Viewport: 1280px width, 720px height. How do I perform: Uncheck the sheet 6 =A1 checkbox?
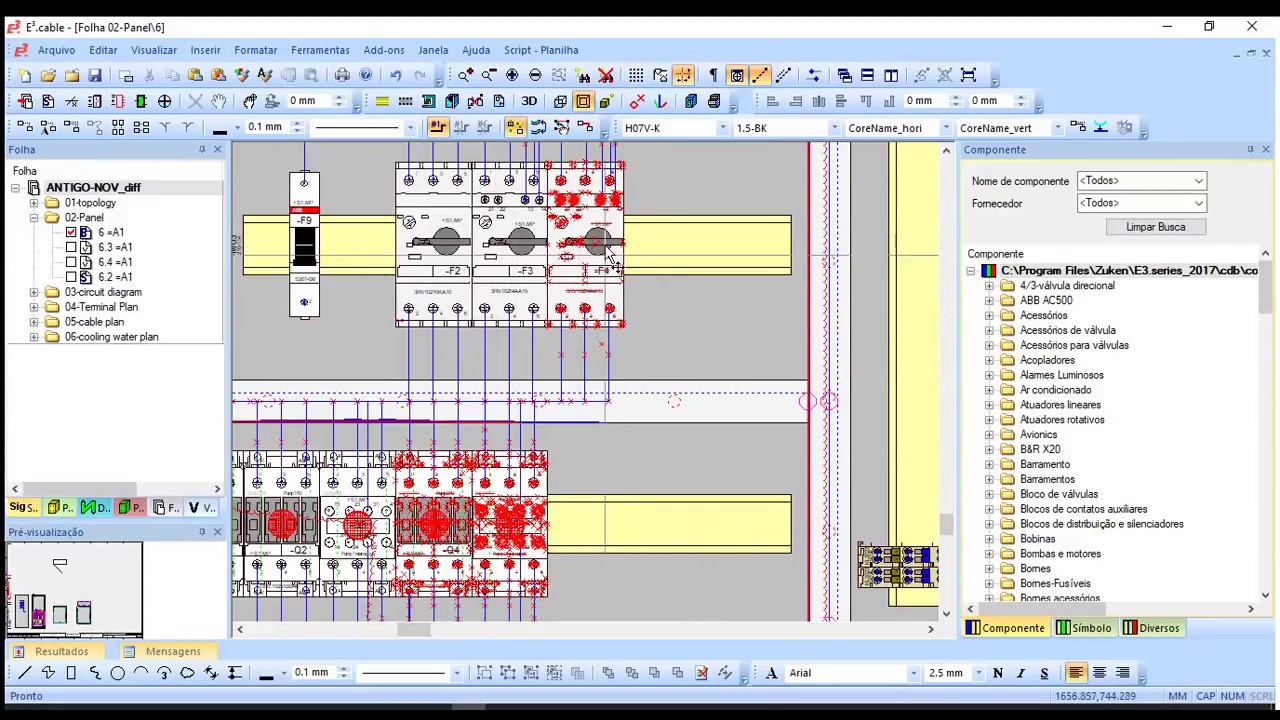[x=71, y=232]
